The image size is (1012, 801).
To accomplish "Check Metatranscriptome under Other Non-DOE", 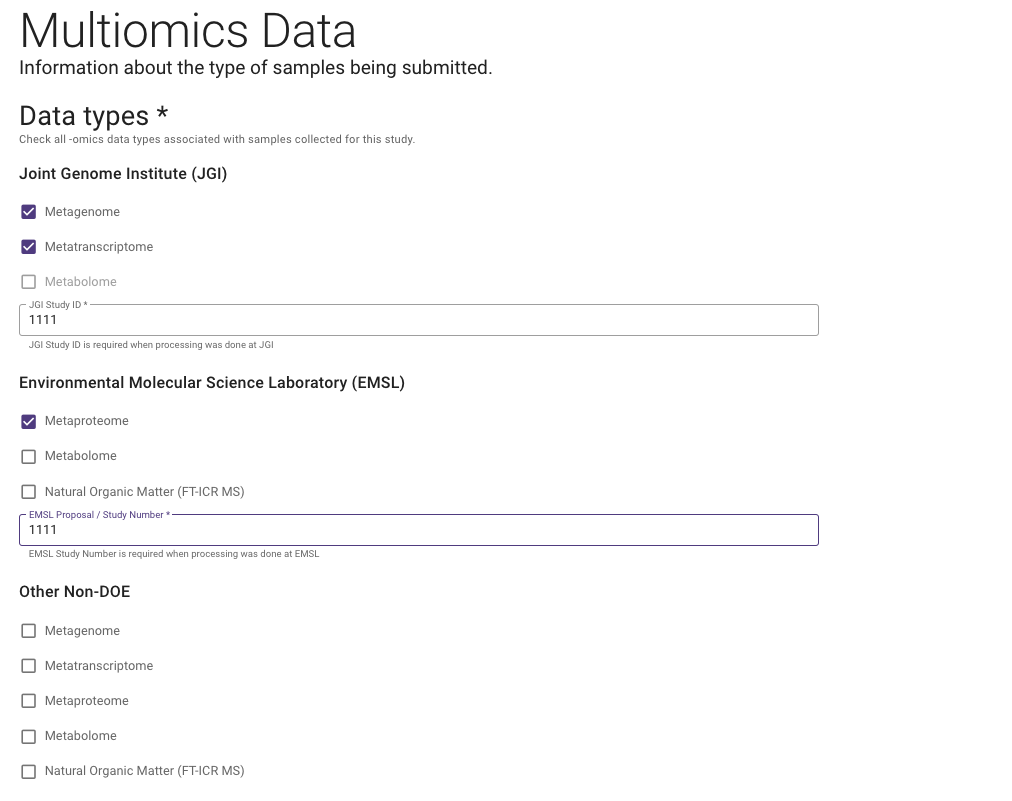I will coord(29,665).
